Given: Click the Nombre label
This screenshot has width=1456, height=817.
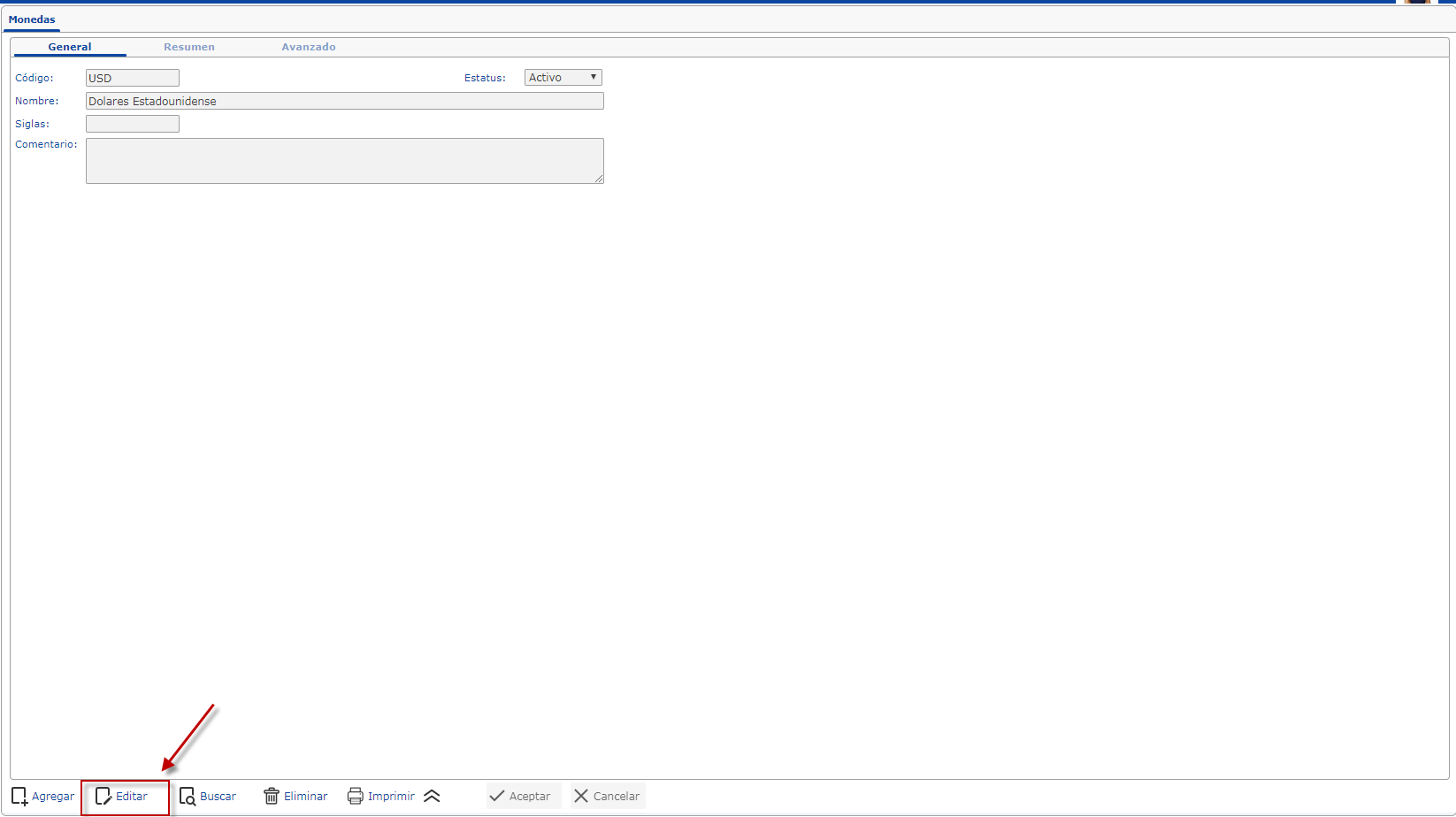Looking at the screenshot, I should click(x=37, y=101).
